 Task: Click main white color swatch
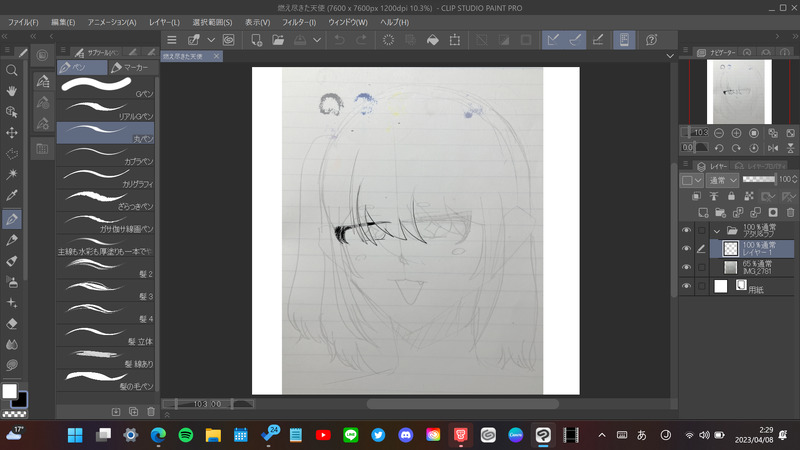pyautogui.click(x=9, y=391)
